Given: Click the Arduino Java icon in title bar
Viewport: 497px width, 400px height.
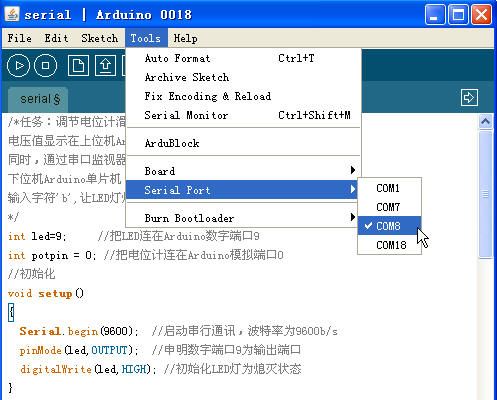Looking at the screenshot, I should pyautogui.click(x=12, y=15).
